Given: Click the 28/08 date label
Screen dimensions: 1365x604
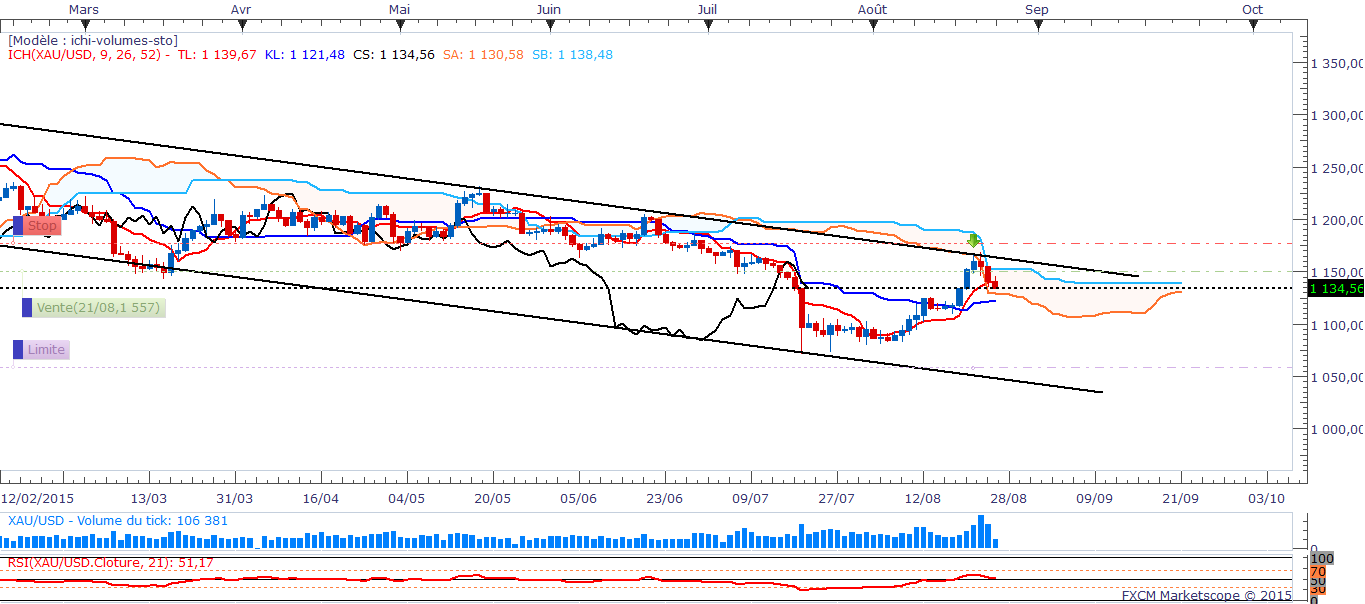Looking at the screenshot, I should click(1008, 497).
